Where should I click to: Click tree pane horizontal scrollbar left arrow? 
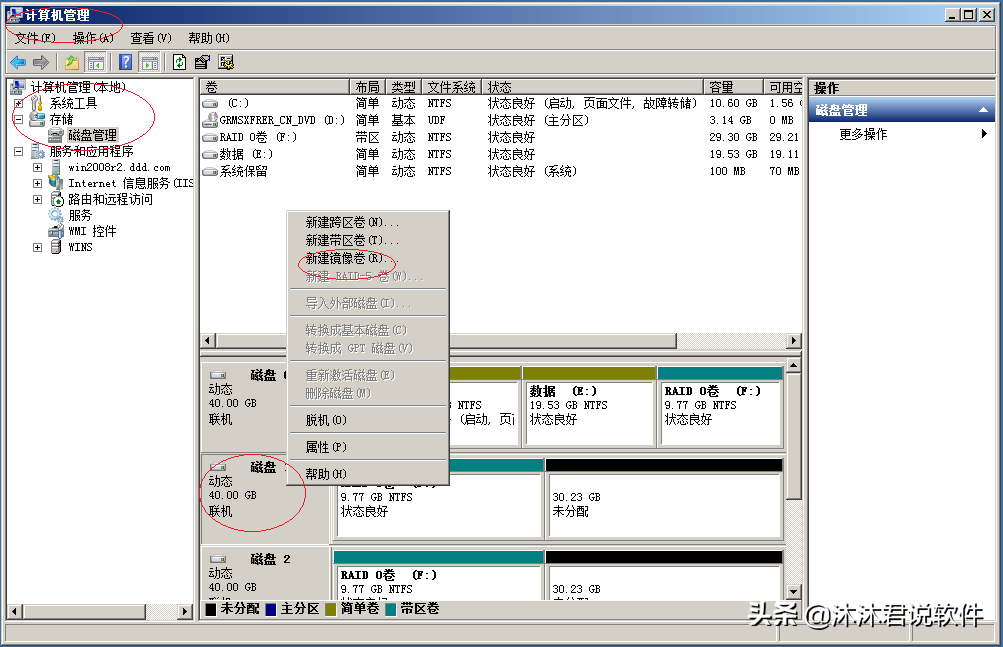point(15,611)
